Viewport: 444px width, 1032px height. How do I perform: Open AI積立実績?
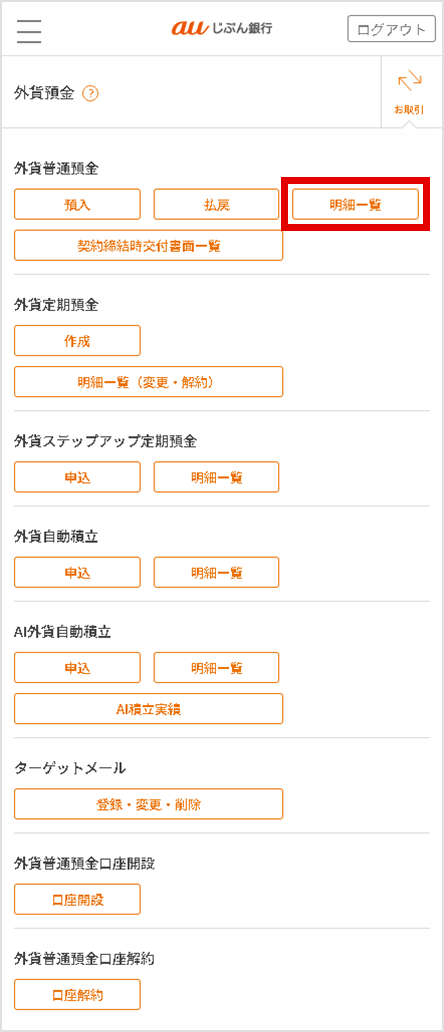[x=149, y=709]
